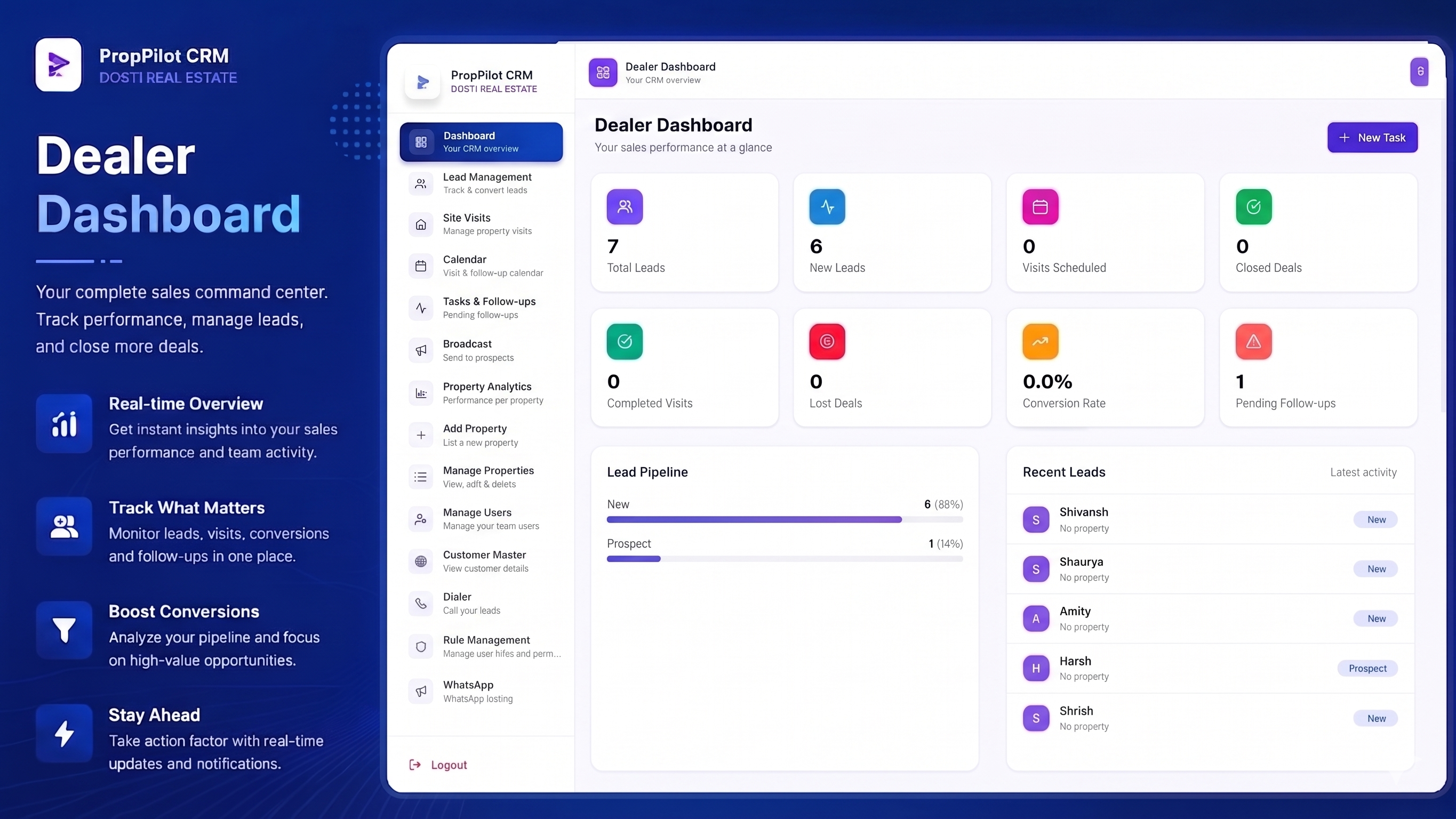1456x819 pixels.
Task: Click the '6 (88%)' pipeline value
Action: [943, 504]
